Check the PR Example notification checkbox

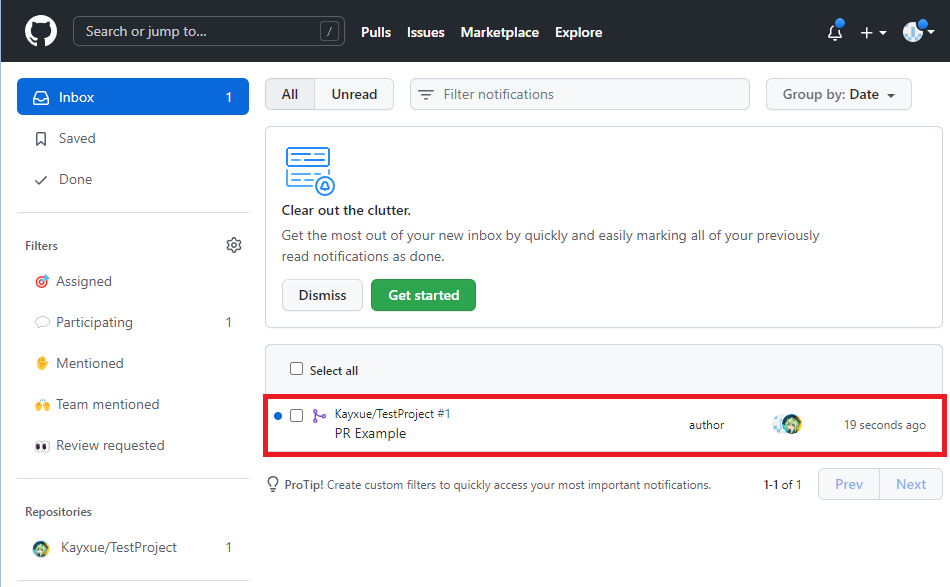(296, 416)
